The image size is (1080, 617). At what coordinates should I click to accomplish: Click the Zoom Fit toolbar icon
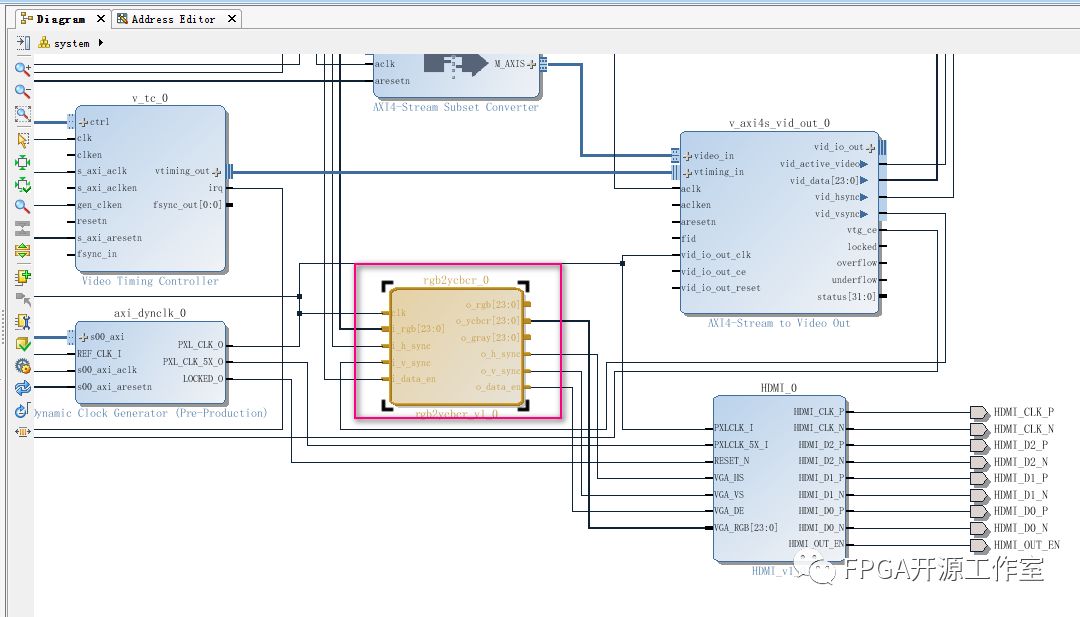(x=22, y=115)
